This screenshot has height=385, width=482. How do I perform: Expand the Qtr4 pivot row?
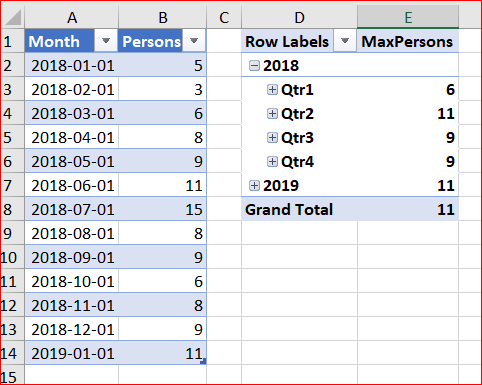click(x=272, y=162)
